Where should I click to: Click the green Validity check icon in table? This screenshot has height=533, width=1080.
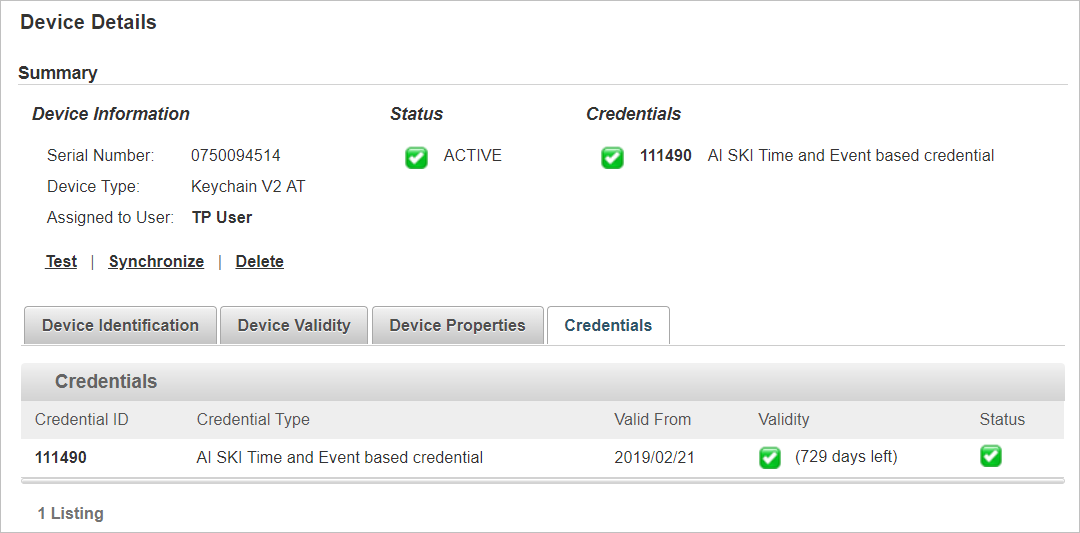(770, 458)
